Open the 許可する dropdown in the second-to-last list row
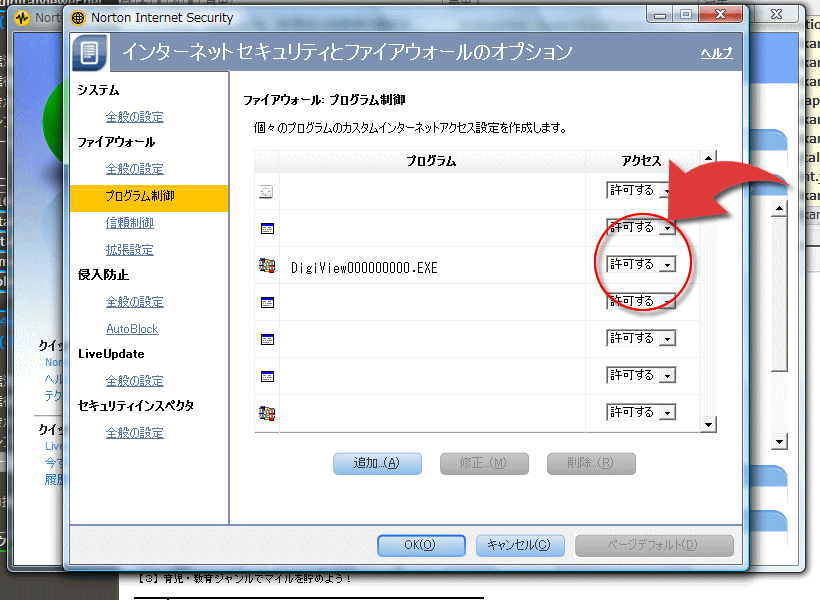This screenshot has width=820, height=600. coord(667,376)
